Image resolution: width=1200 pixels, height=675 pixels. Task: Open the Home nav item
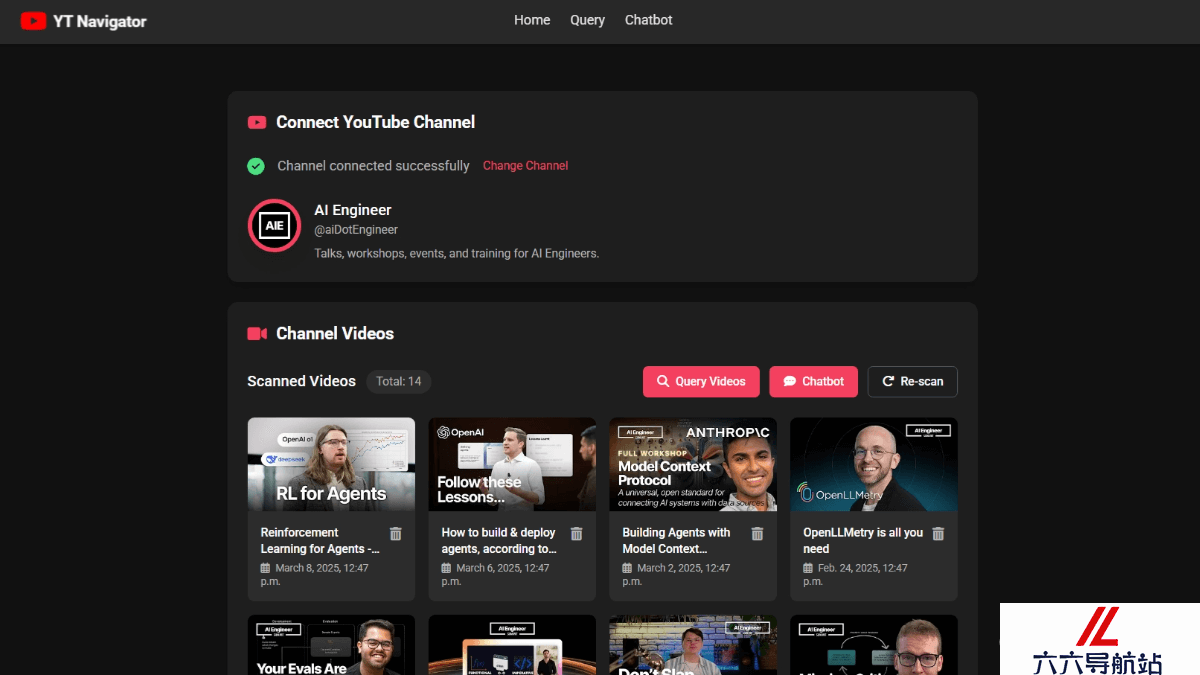[532, 20]
